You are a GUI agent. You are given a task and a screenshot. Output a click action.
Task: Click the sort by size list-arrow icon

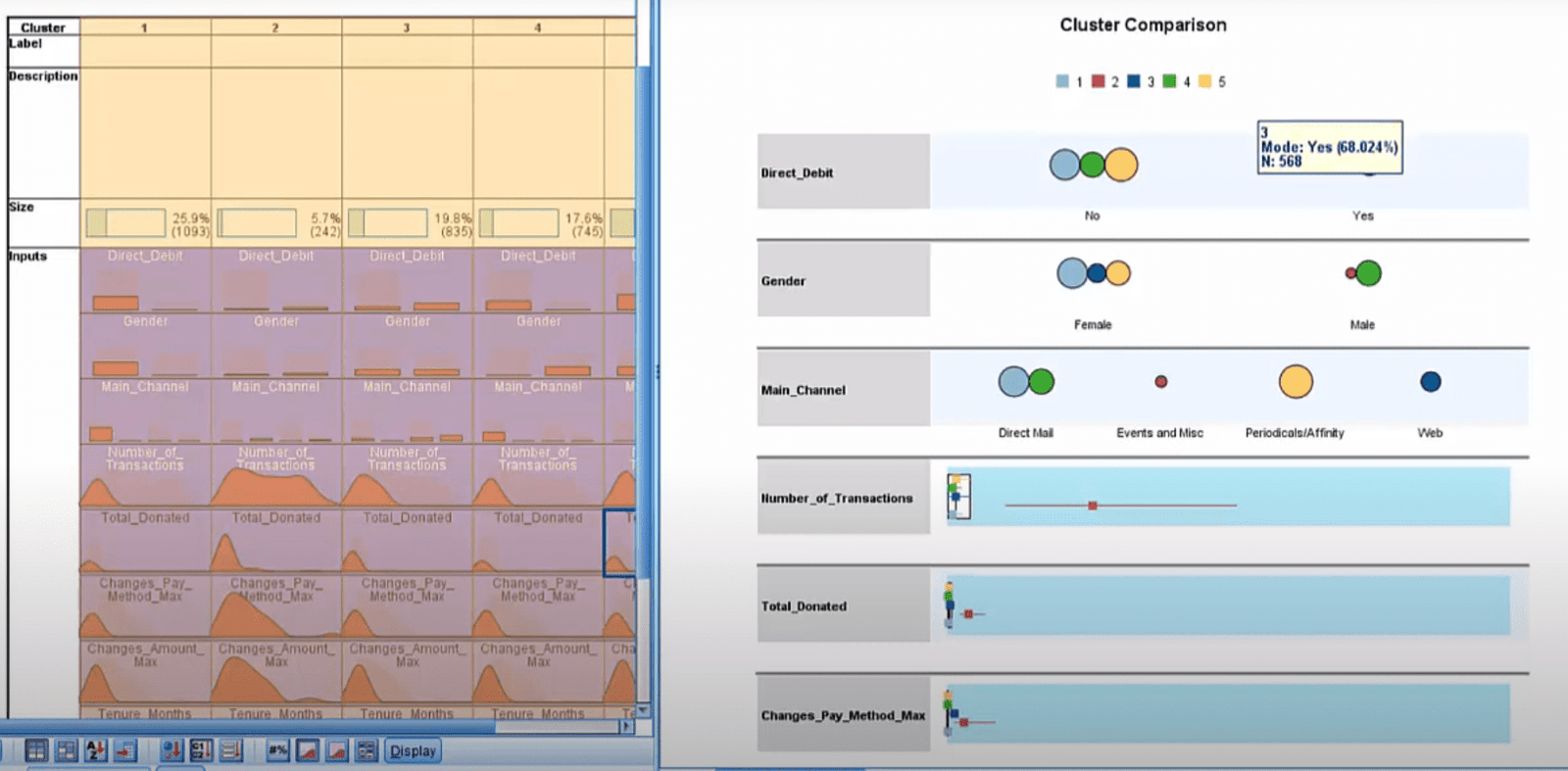coord(231,751)
